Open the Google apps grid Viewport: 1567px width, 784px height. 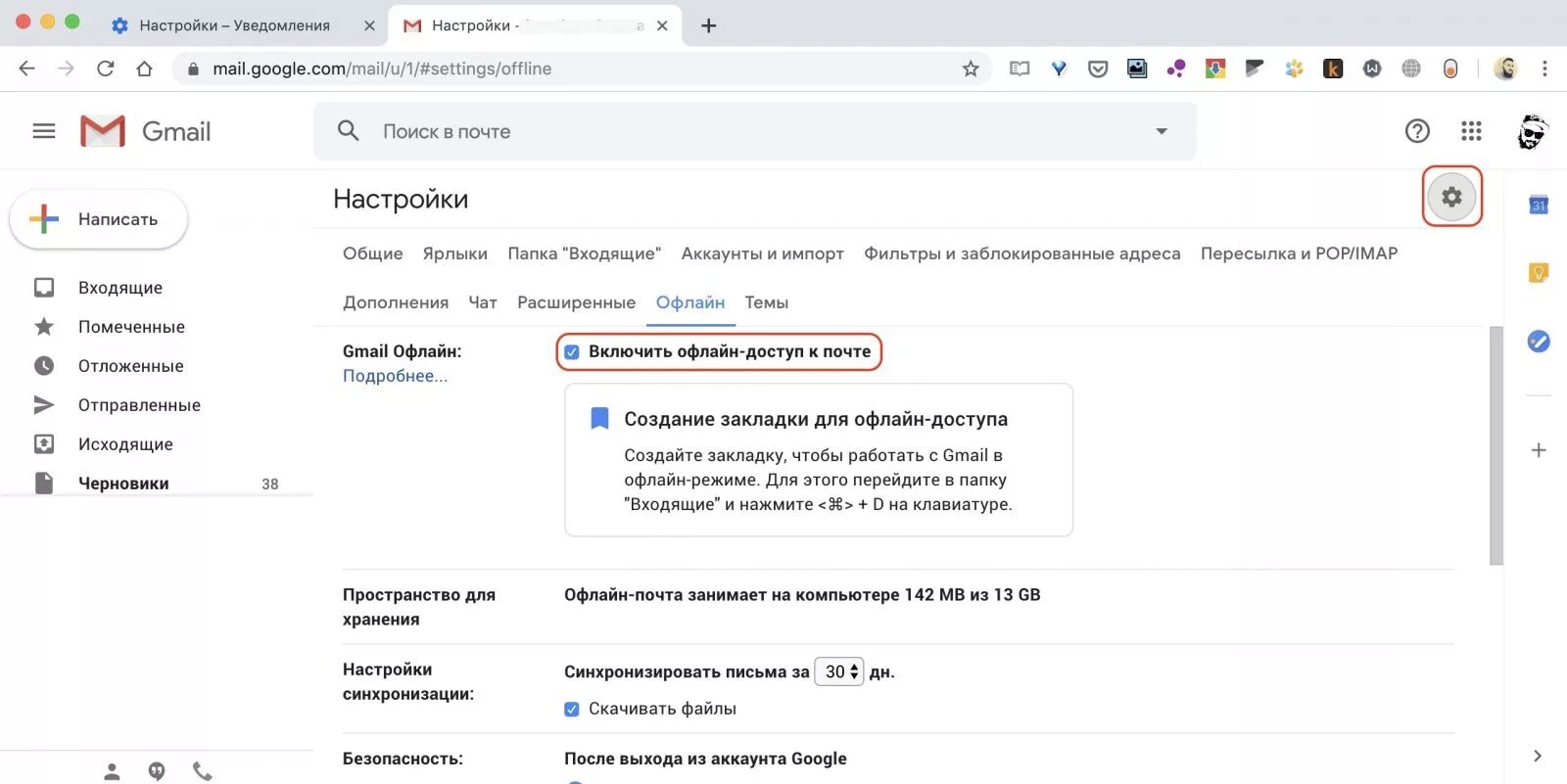pos(1471,131)
